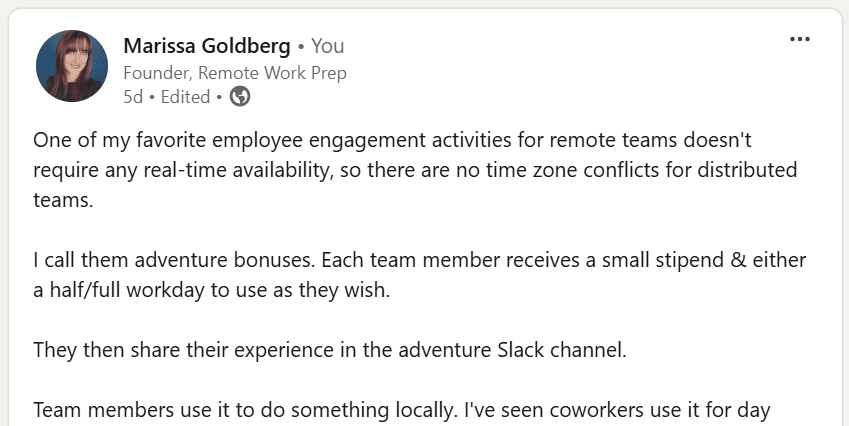Image resolution: width=849 pixels, height=426 pixels.
Task: Click the sentence about the adventure Slack channel
Action: tap(330, 350)
